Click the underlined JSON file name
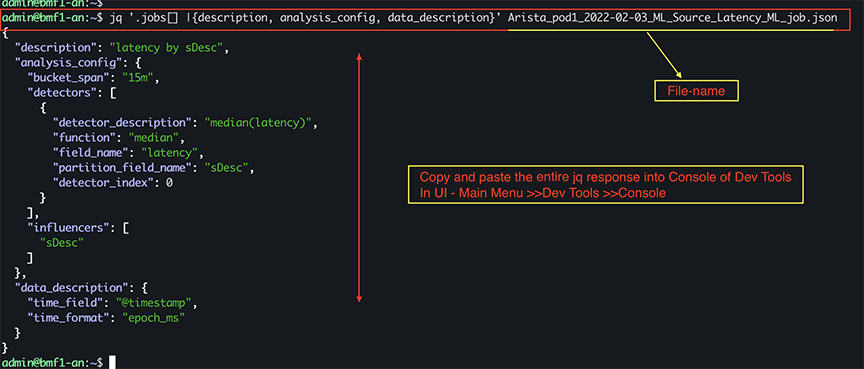This screenshot has height=369, width=864. [x=673, y=18]
